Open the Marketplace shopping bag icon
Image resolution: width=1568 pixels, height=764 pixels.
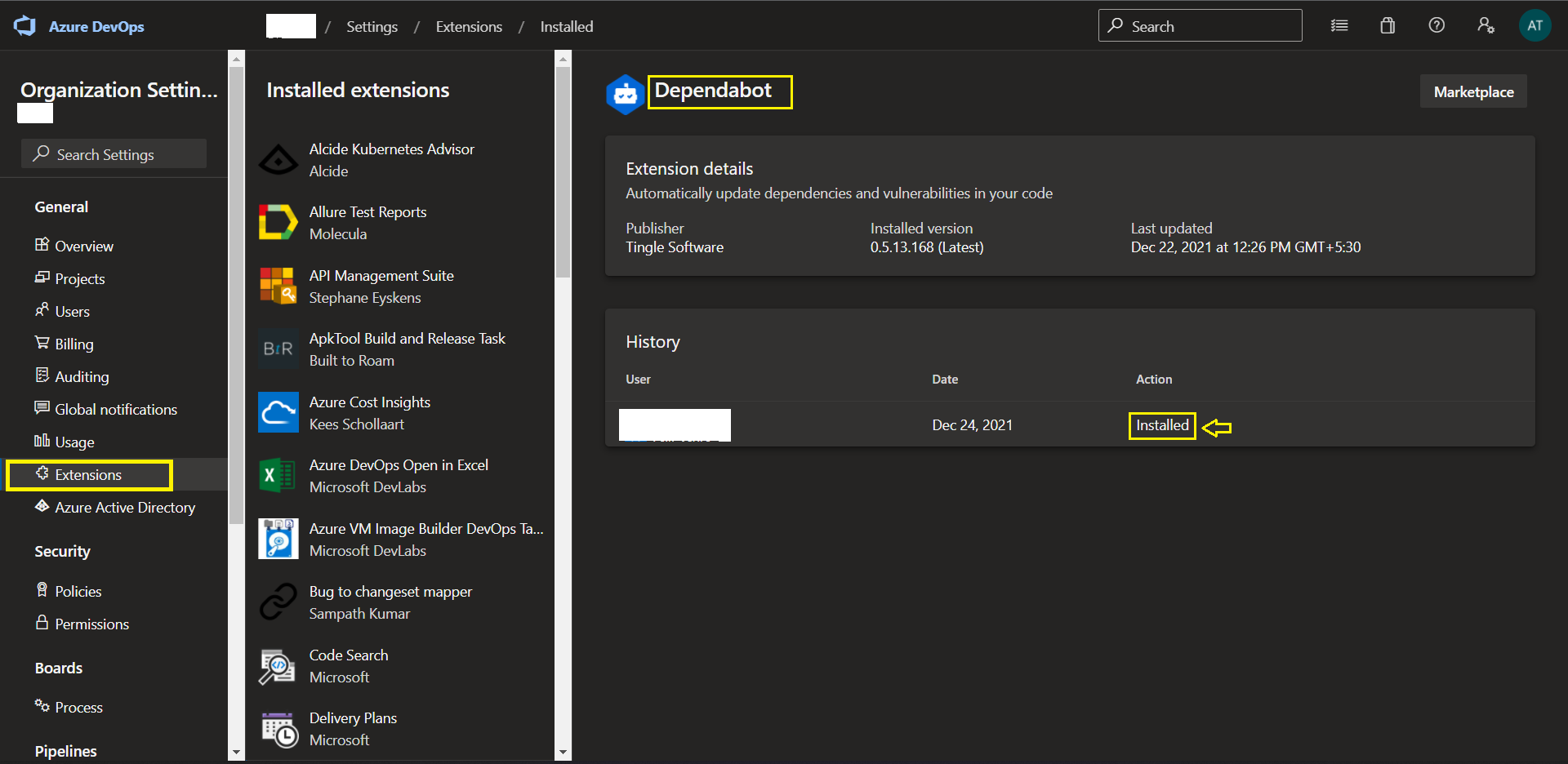[x=1388, y=26]
